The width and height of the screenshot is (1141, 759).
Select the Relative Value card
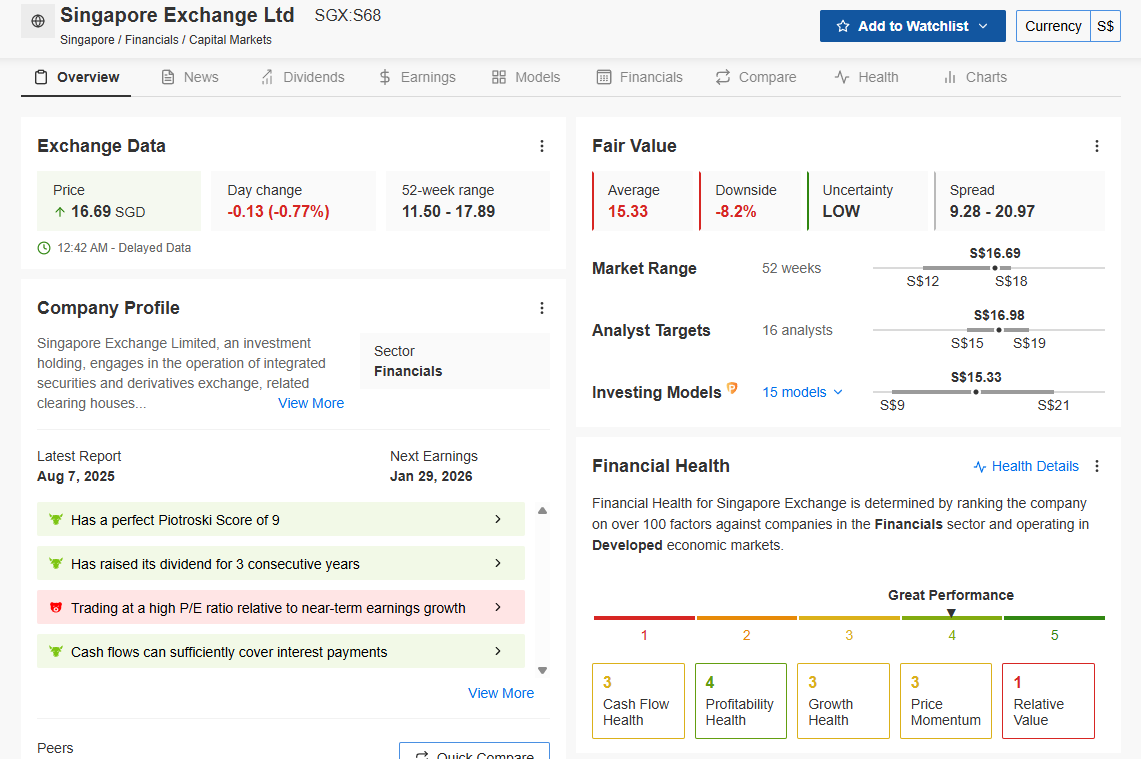[x=1049, y=701]
